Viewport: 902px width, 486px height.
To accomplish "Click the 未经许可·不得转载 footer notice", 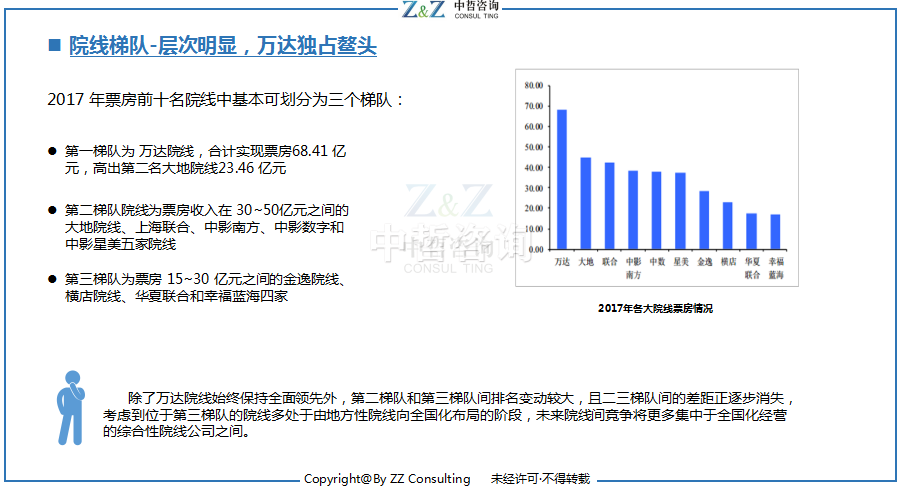I will pyautogui.click(x=540, y=478).
